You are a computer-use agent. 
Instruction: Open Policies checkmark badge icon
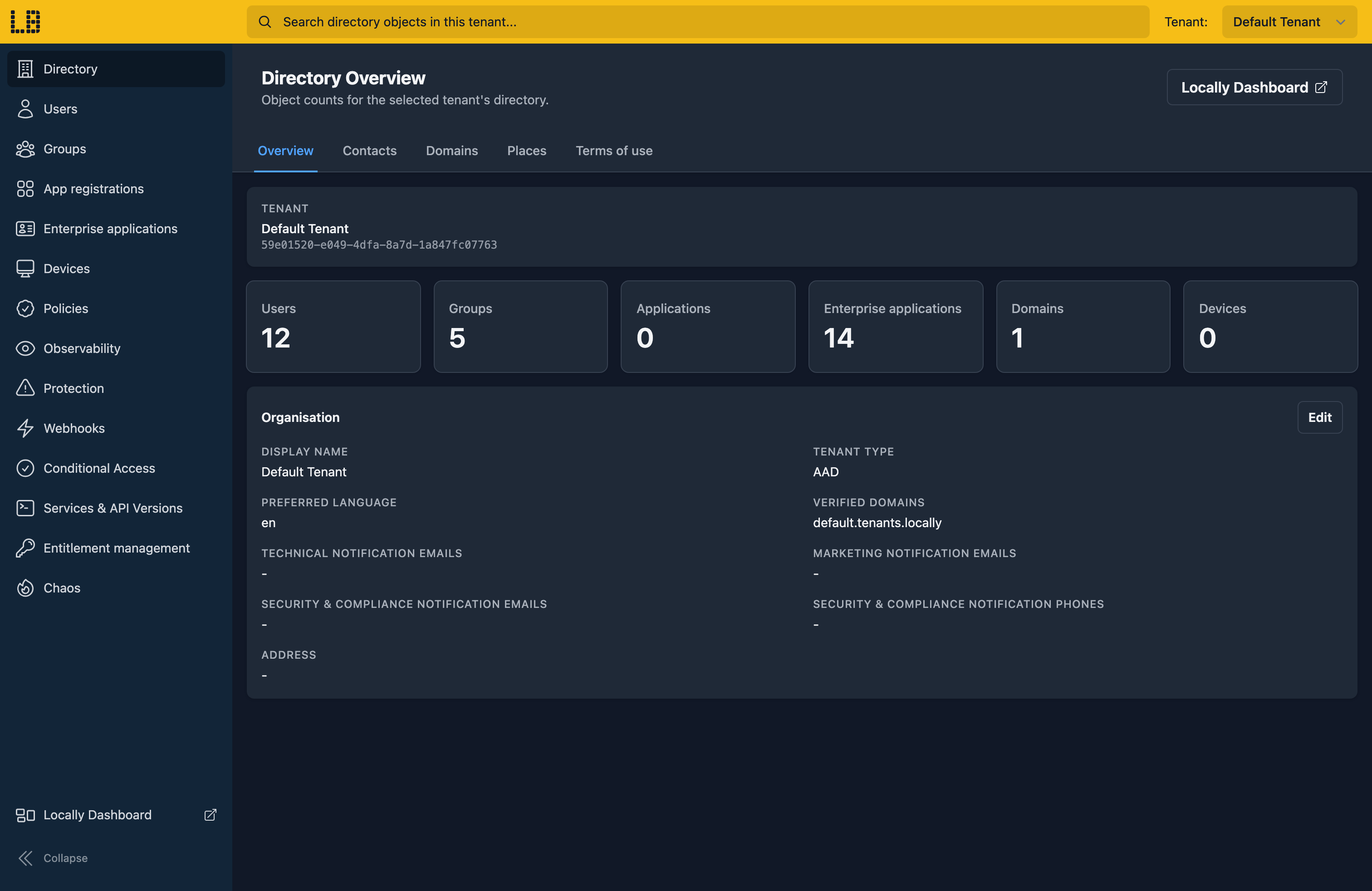(25, 308)
